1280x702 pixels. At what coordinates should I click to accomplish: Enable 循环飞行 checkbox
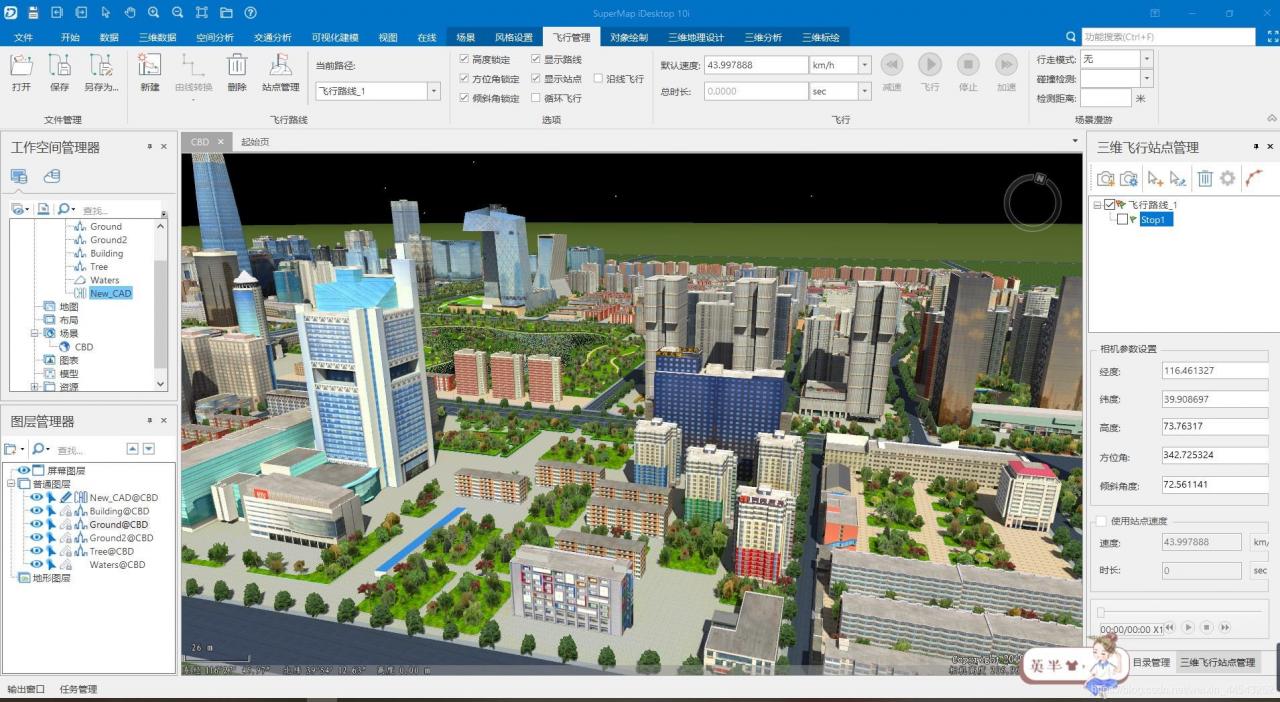pyautogui.click(x=536, y=98)
